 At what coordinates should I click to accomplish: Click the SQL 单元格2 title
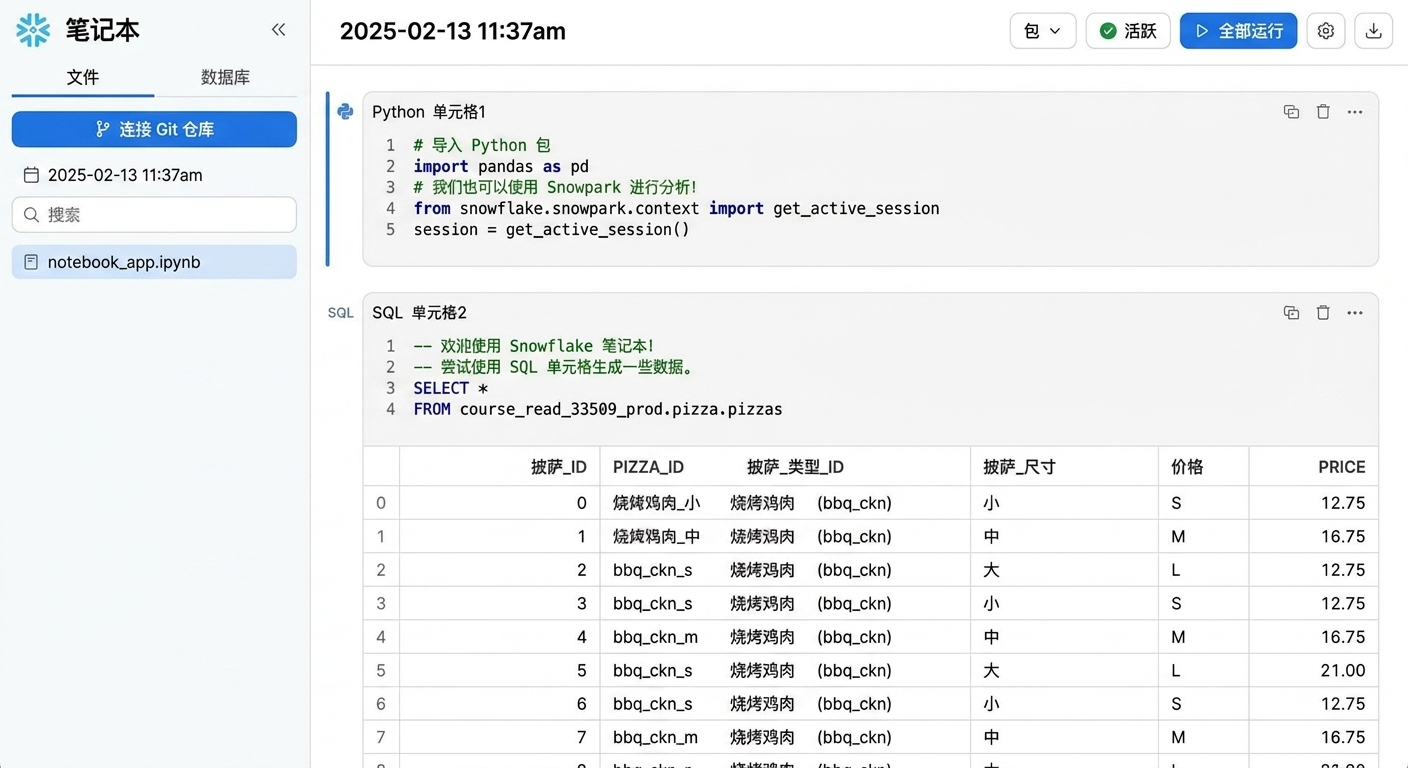pos(420,313)
